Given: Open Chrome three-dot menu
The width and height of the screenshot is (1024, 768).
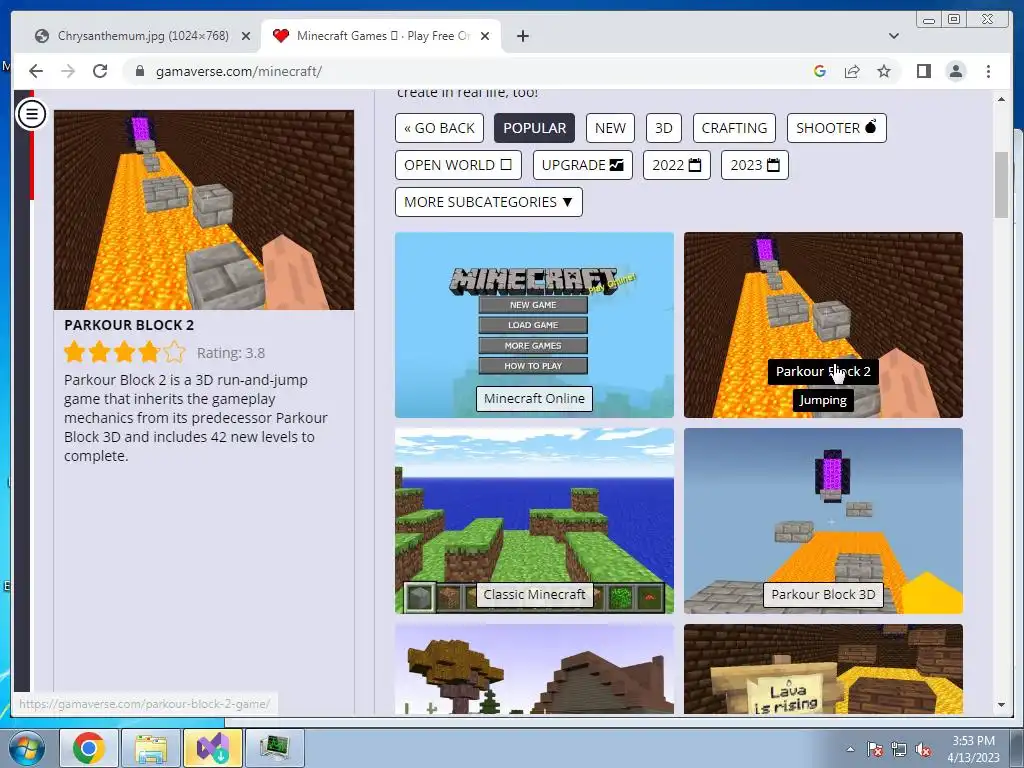Looking at the screenshot, I should coord(988,71).
